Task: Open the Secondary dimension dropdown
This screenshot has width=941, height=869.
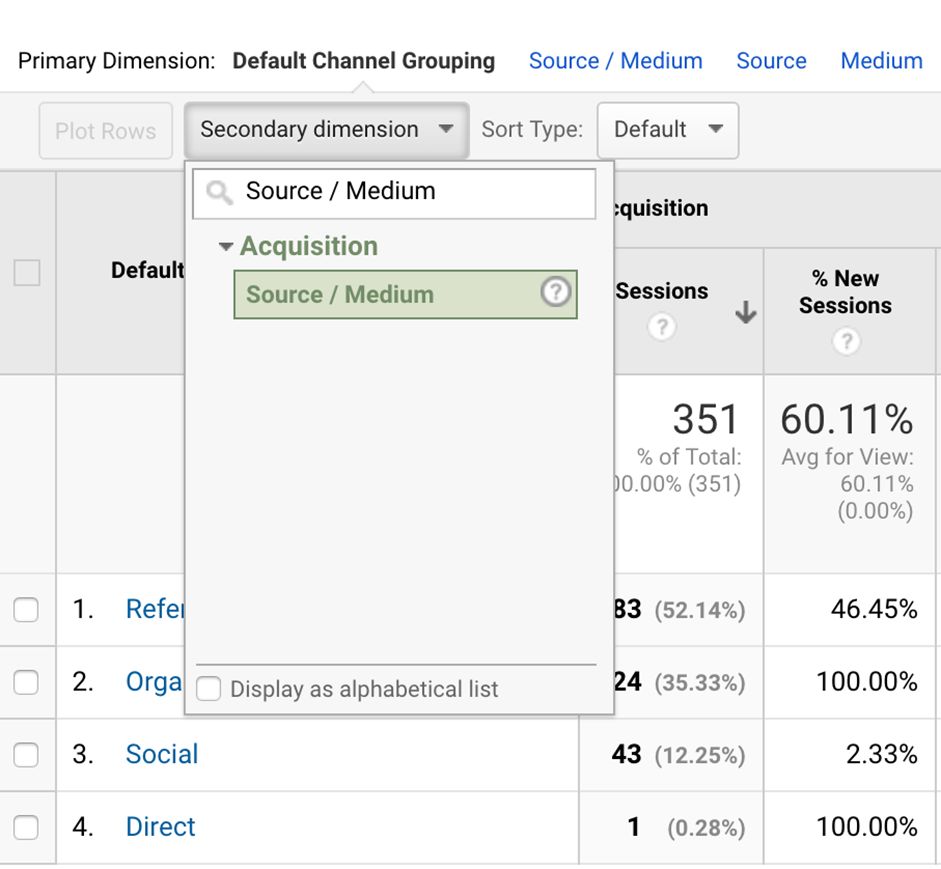Action: coord(324,129)
